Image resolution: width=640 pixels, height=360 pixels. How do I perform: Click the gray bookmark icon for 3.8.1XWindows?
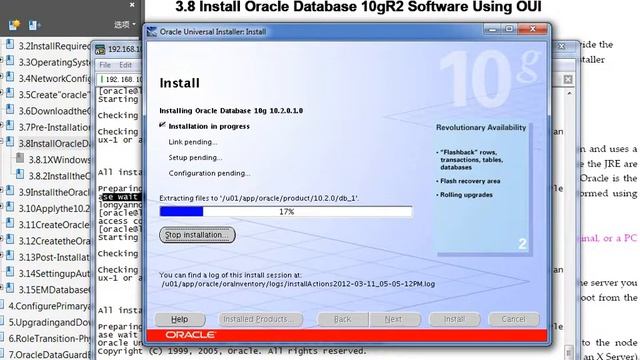pyautogui.click(x=20, y=158)
